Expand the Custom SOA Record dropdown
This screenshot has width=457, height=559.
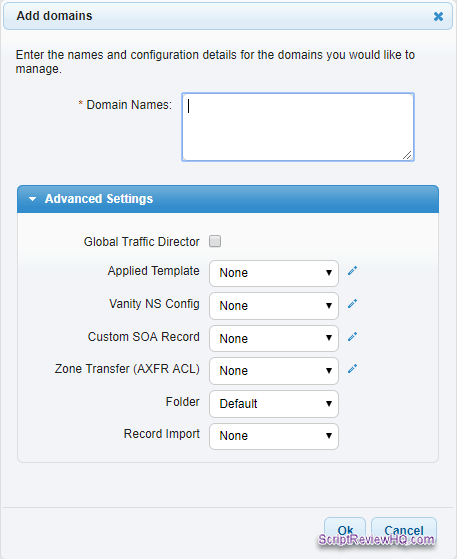pyautogui.click(x=274, y=338)
